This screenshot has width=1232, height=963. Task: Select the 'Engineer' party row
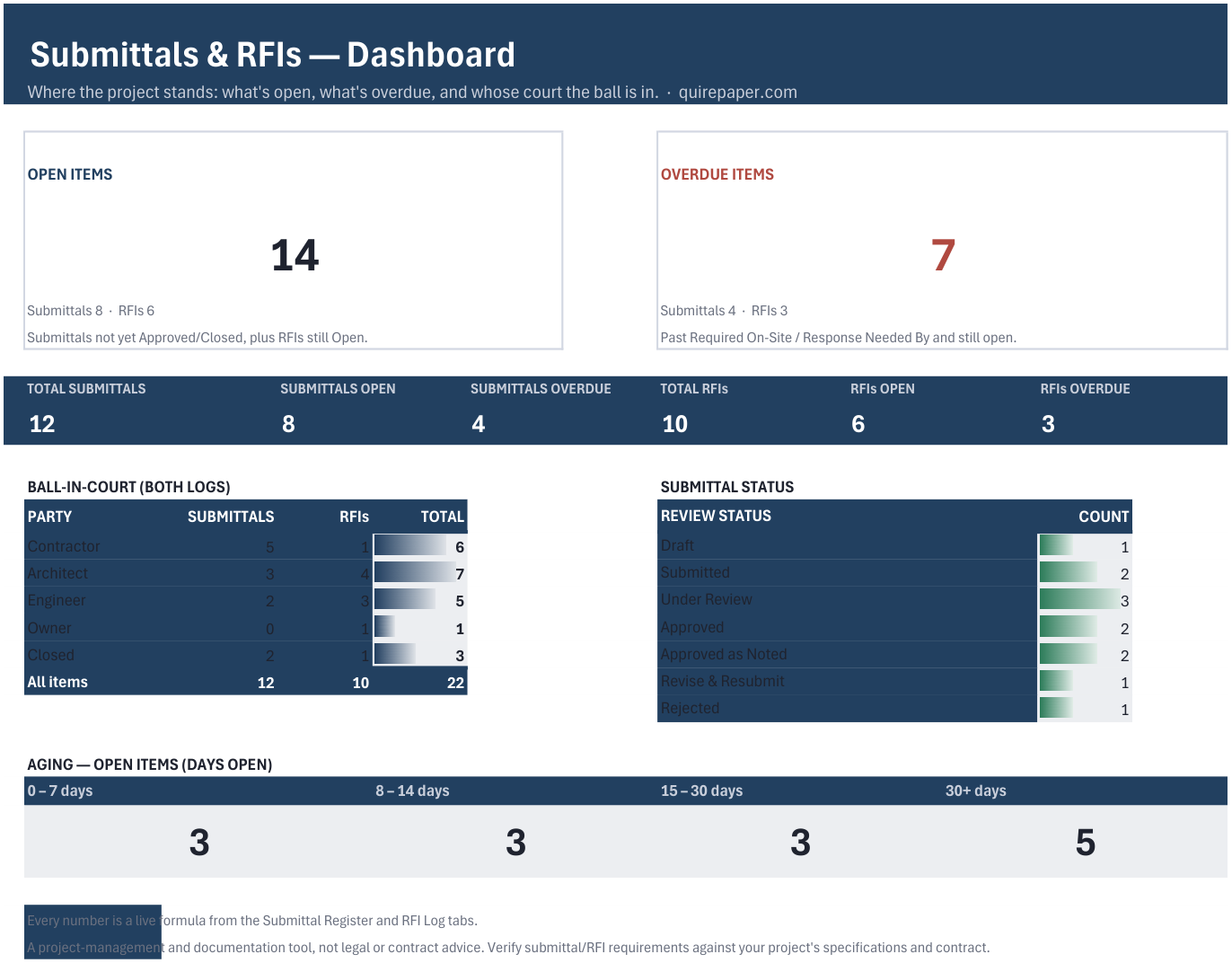click(x=246, y=600)
